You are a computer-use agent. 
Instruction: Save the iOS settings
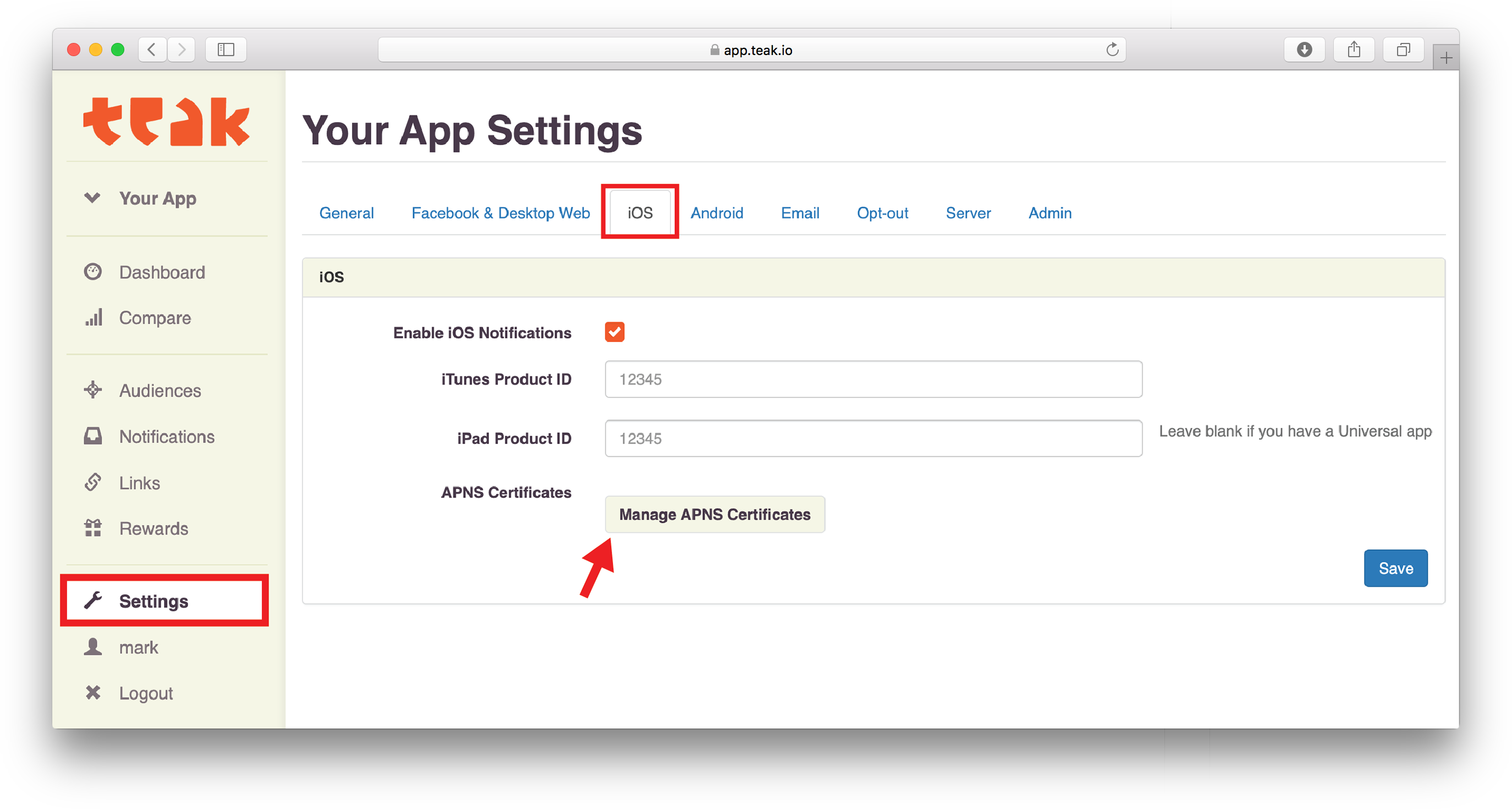tap(1395, 568)
